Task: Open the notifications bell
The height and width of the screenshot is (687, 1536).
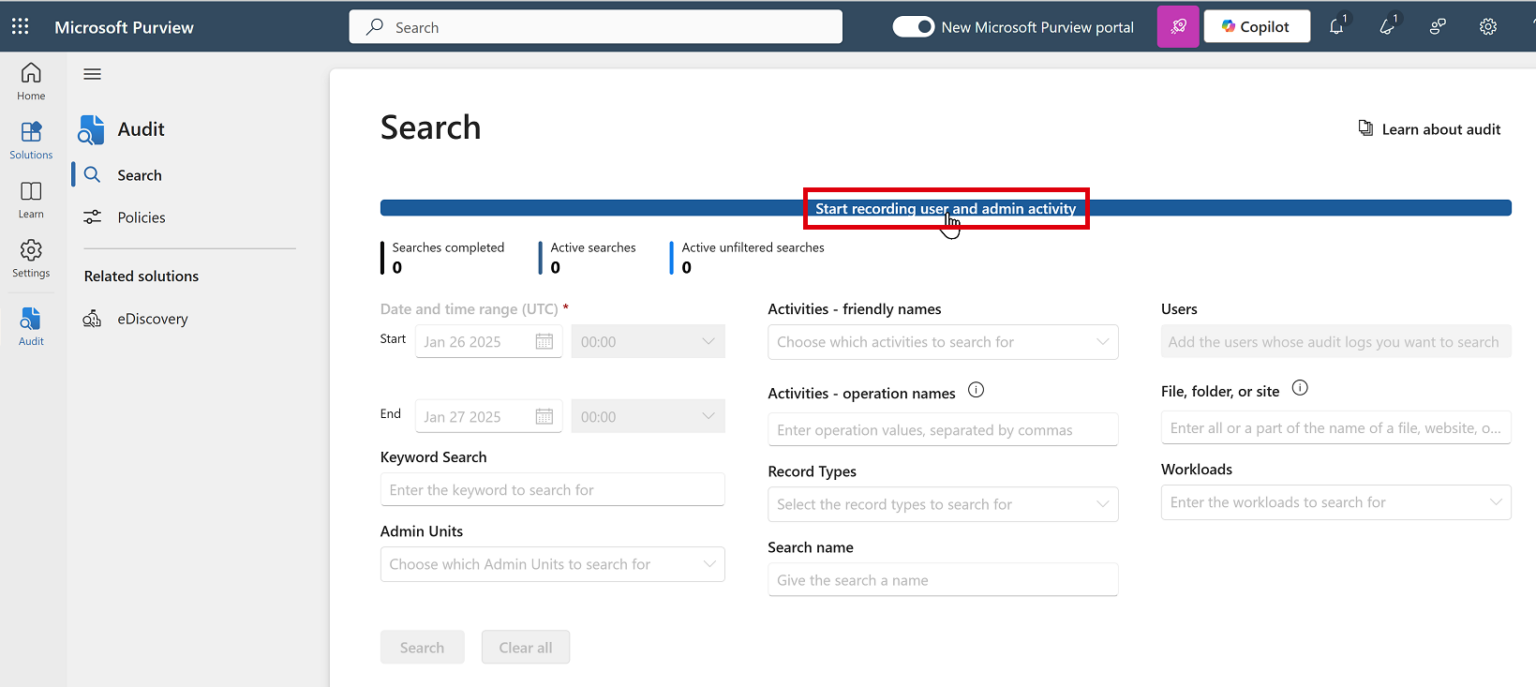Action: 1337,26
